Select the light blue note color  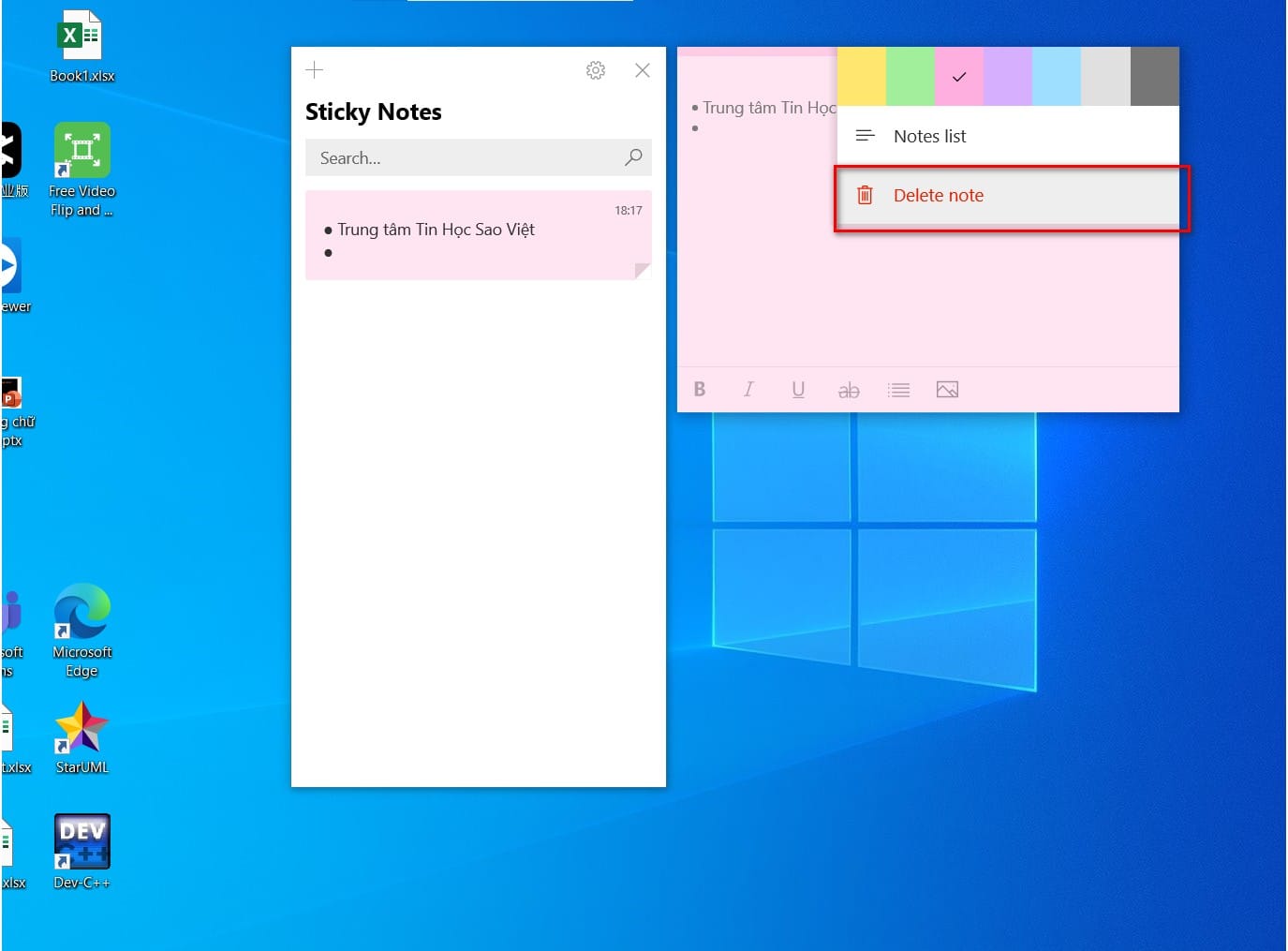[1057, 76]
